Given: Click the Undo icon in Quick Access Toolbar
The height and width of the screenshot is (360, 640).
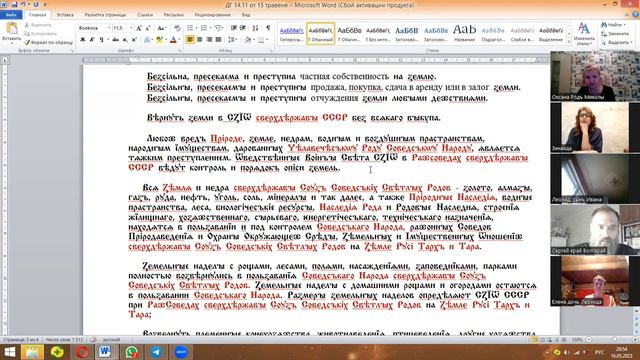Looking at the screenshot, I should [24, 4].
